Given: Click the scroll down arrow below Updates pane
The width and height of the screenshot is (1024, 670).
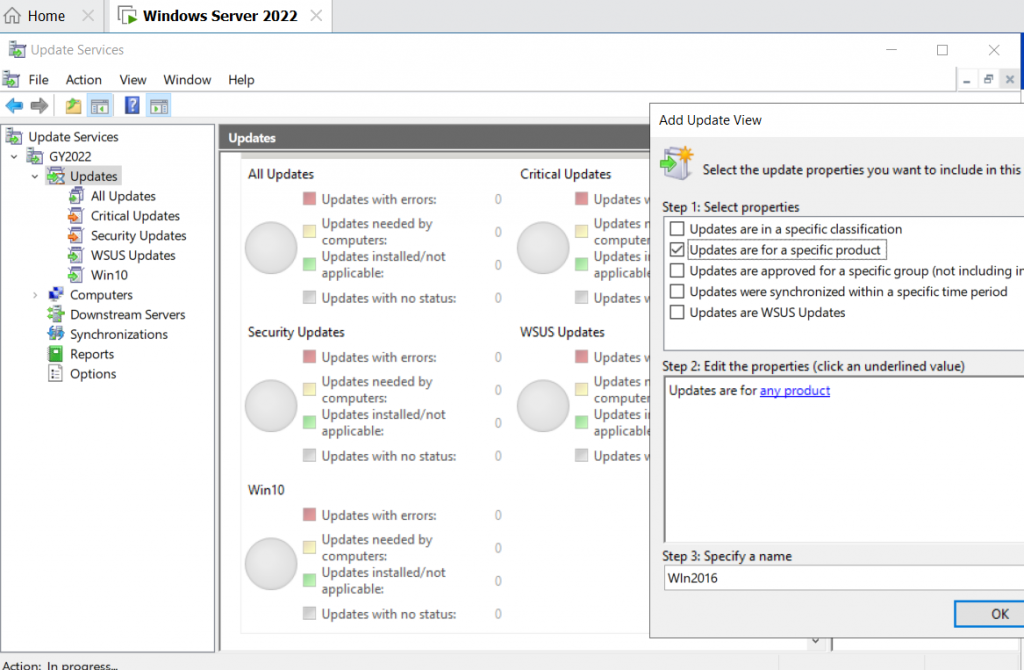Looking at the screenshot, I should (x=816, y=641).
